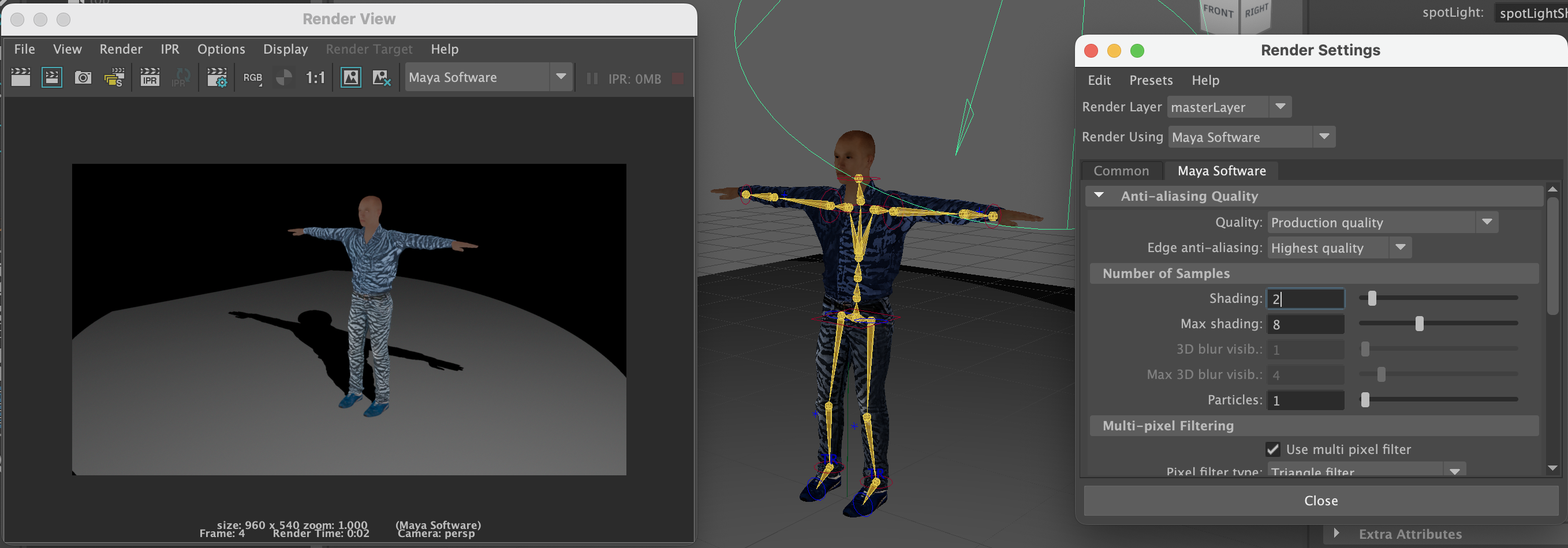Switch to the Common tab
This screenshot has width=1568, height=548.
[1121, 171]
